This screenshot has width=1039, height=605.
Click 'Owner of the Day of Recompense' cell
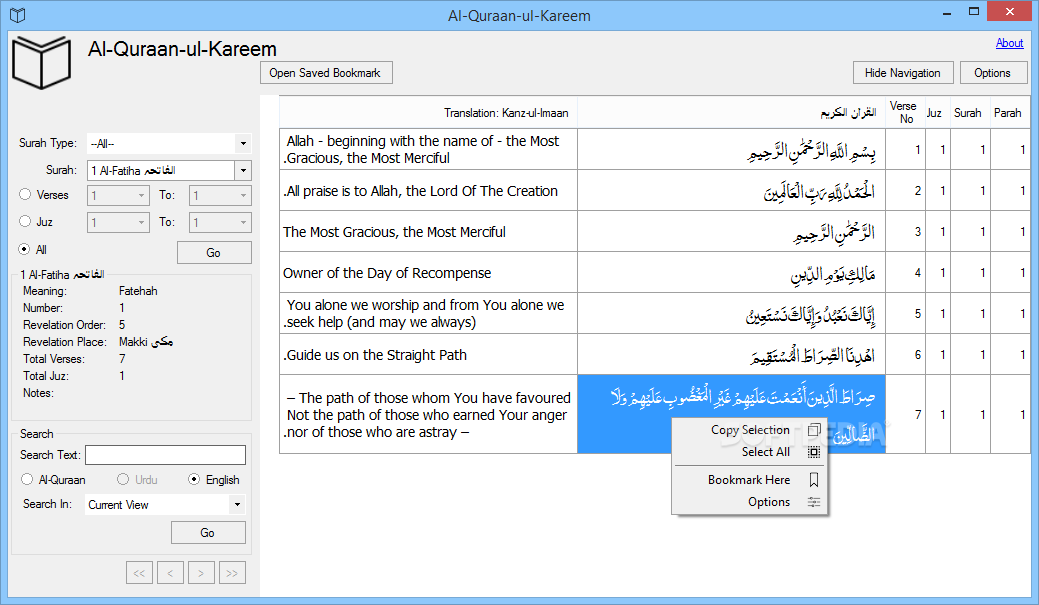[x=429, y=273]
